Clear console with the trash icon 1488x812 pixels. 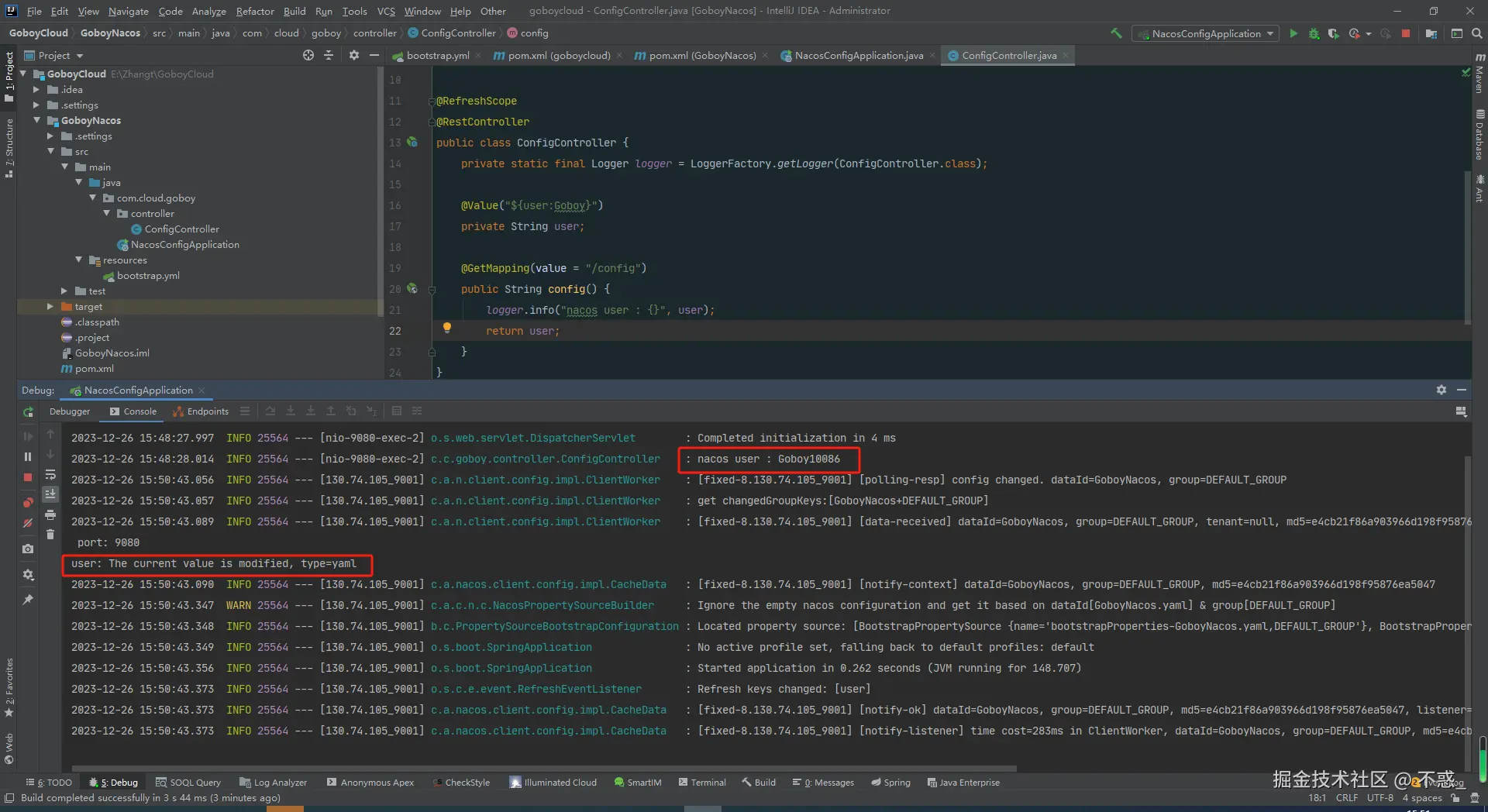coord(50,534)
